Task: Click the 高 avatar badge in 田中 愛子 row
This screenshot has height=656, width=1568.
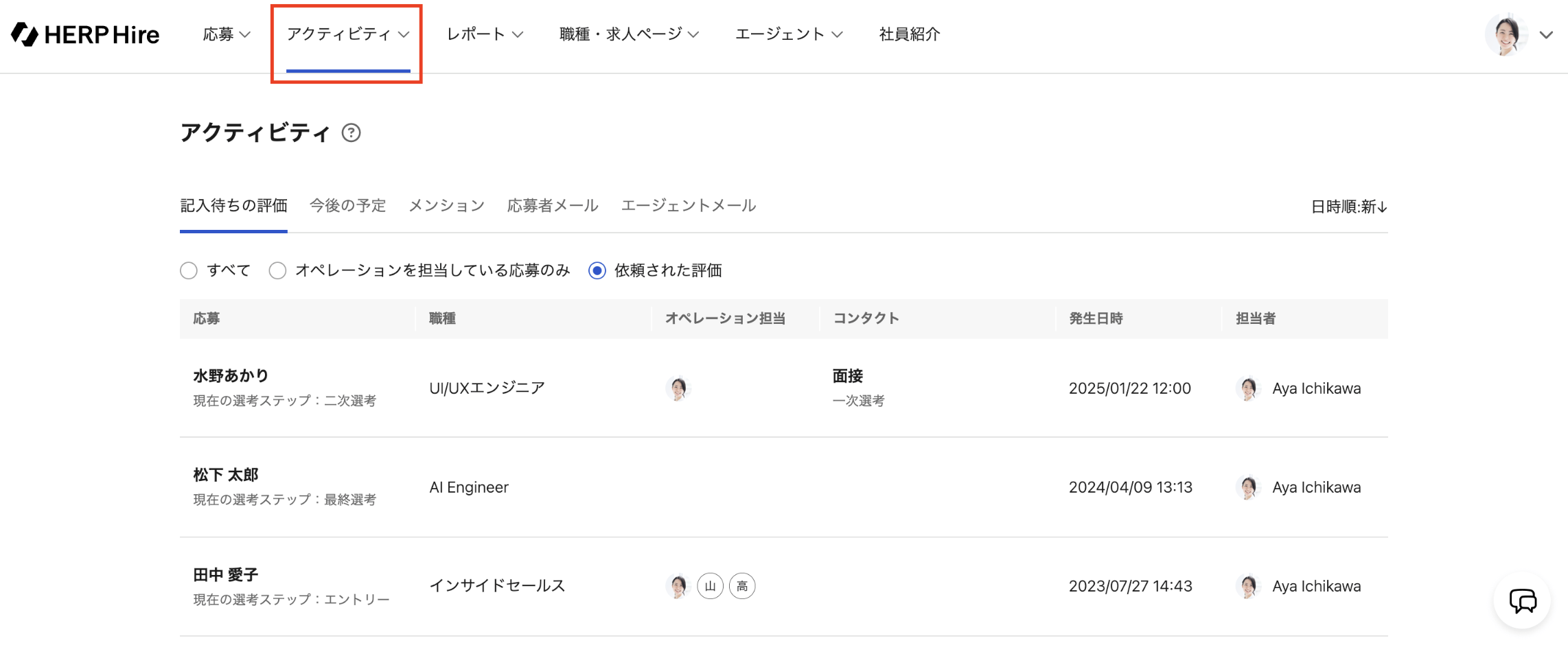Action: (742, 586)
